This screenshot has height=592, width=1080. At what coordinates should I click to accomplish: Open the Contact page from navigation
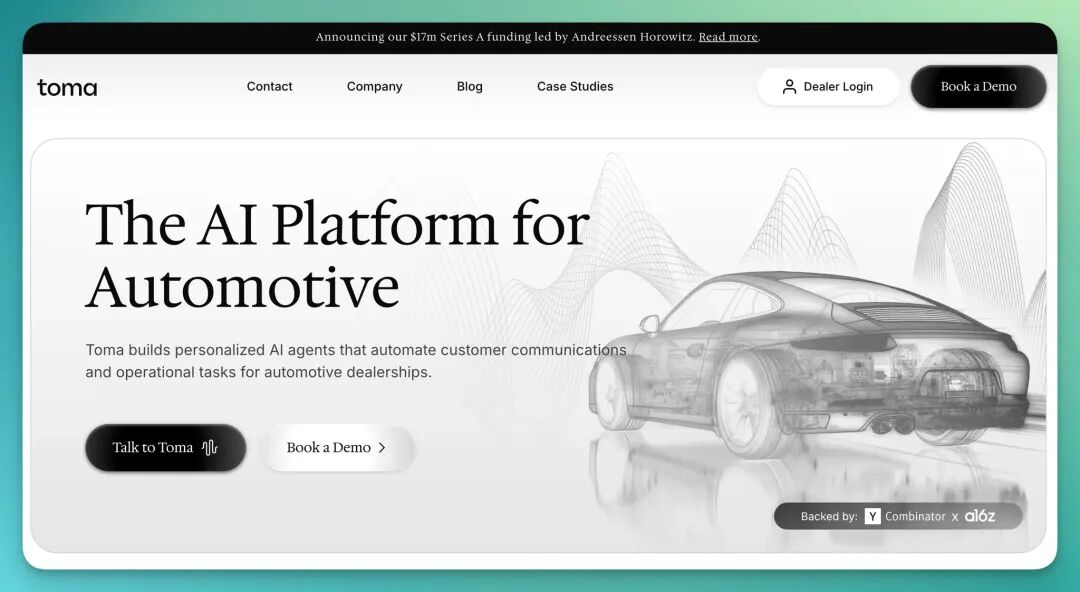269,87
